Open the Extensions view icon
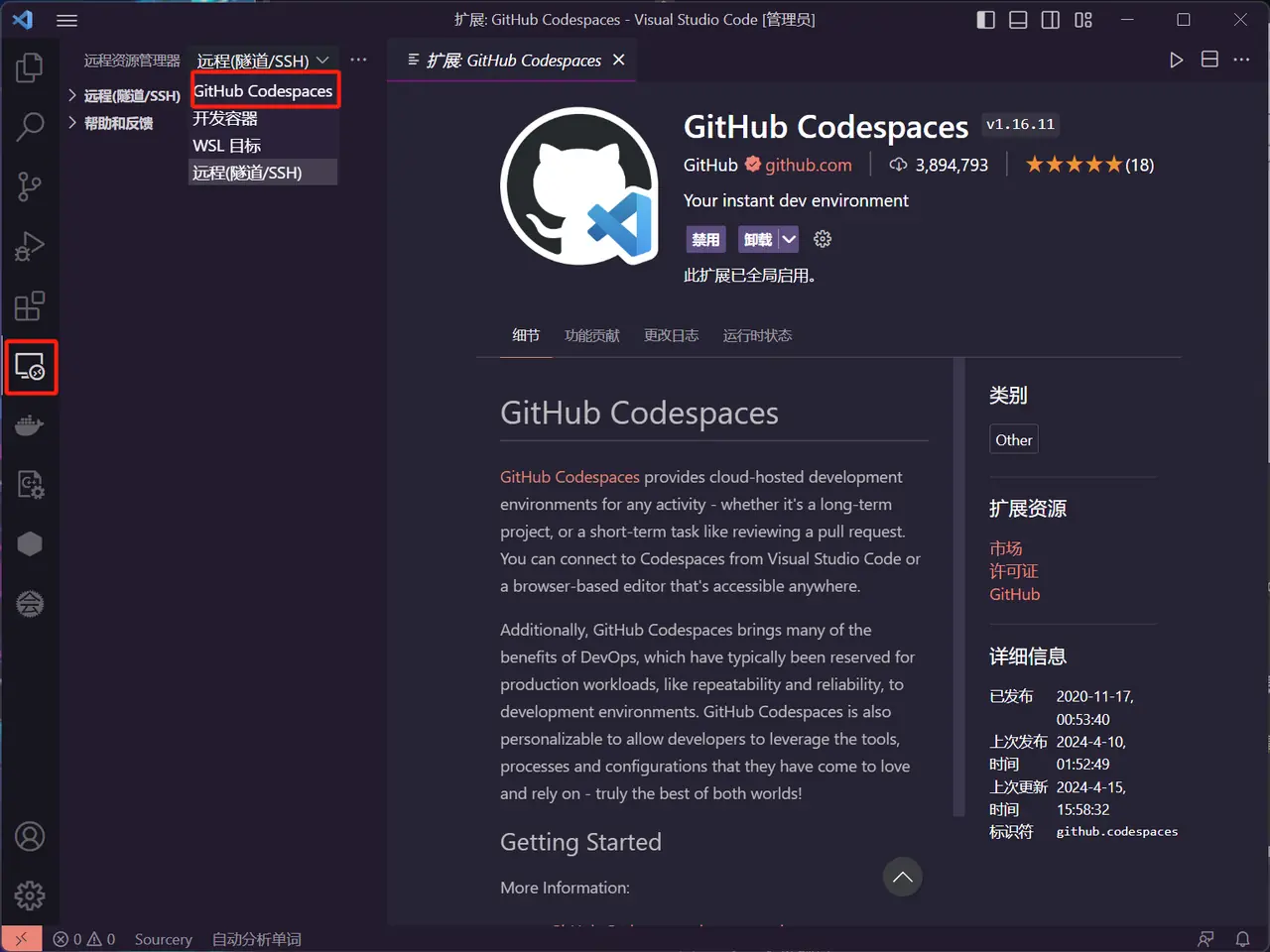Screen dimensions: 1270x952 (30, 306)
